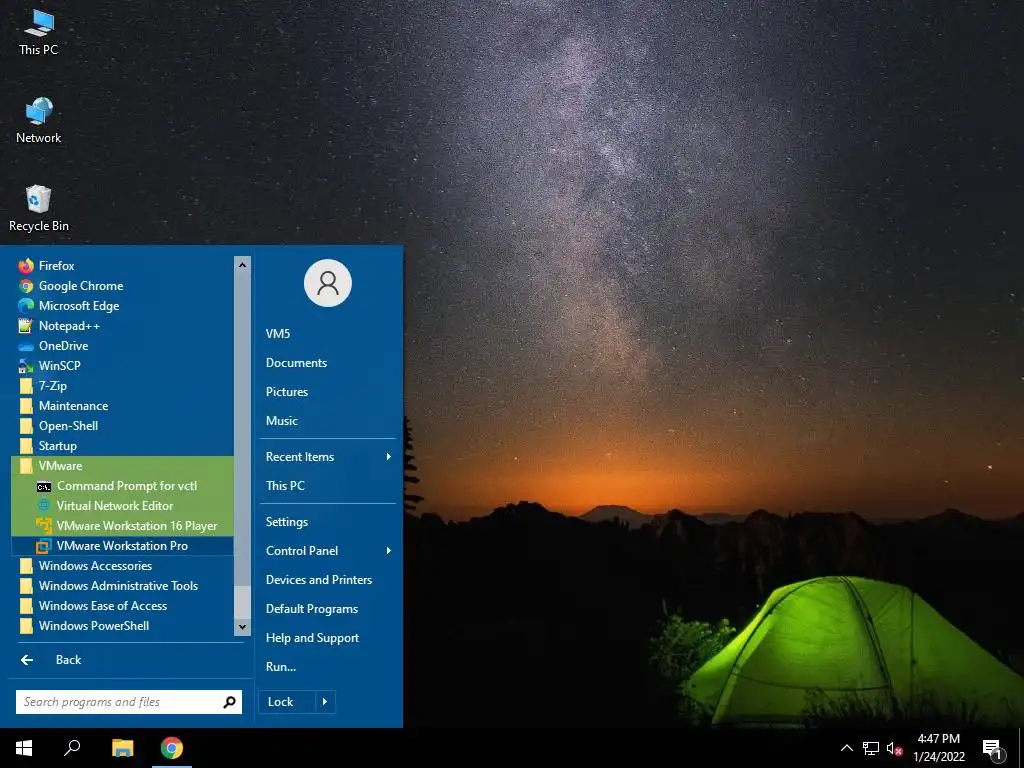Open Microsoft Edge in the start menu
1024x768 pixels.
pyautogui.click(x=122, y=306)
